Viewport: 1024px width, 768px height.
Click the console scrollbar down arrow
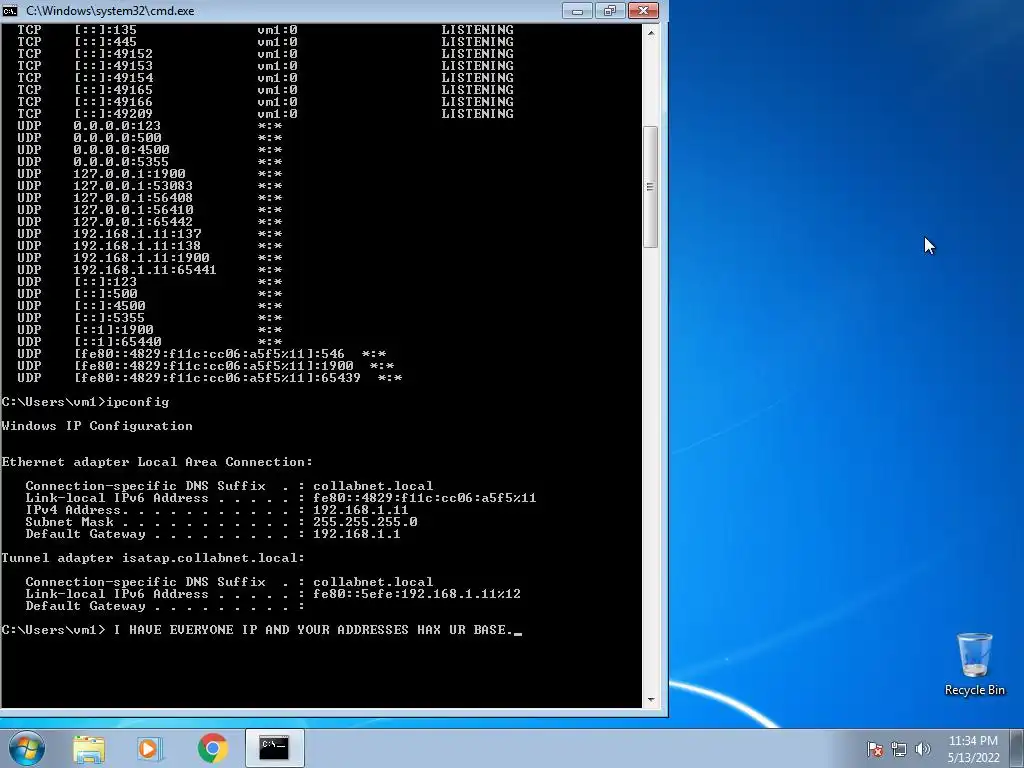click(650, 699)
